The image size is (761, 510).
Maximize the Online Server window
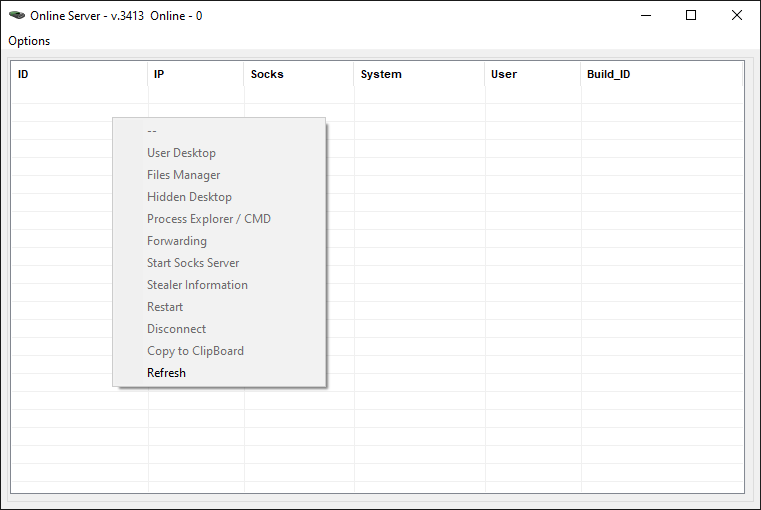(691, 16)
